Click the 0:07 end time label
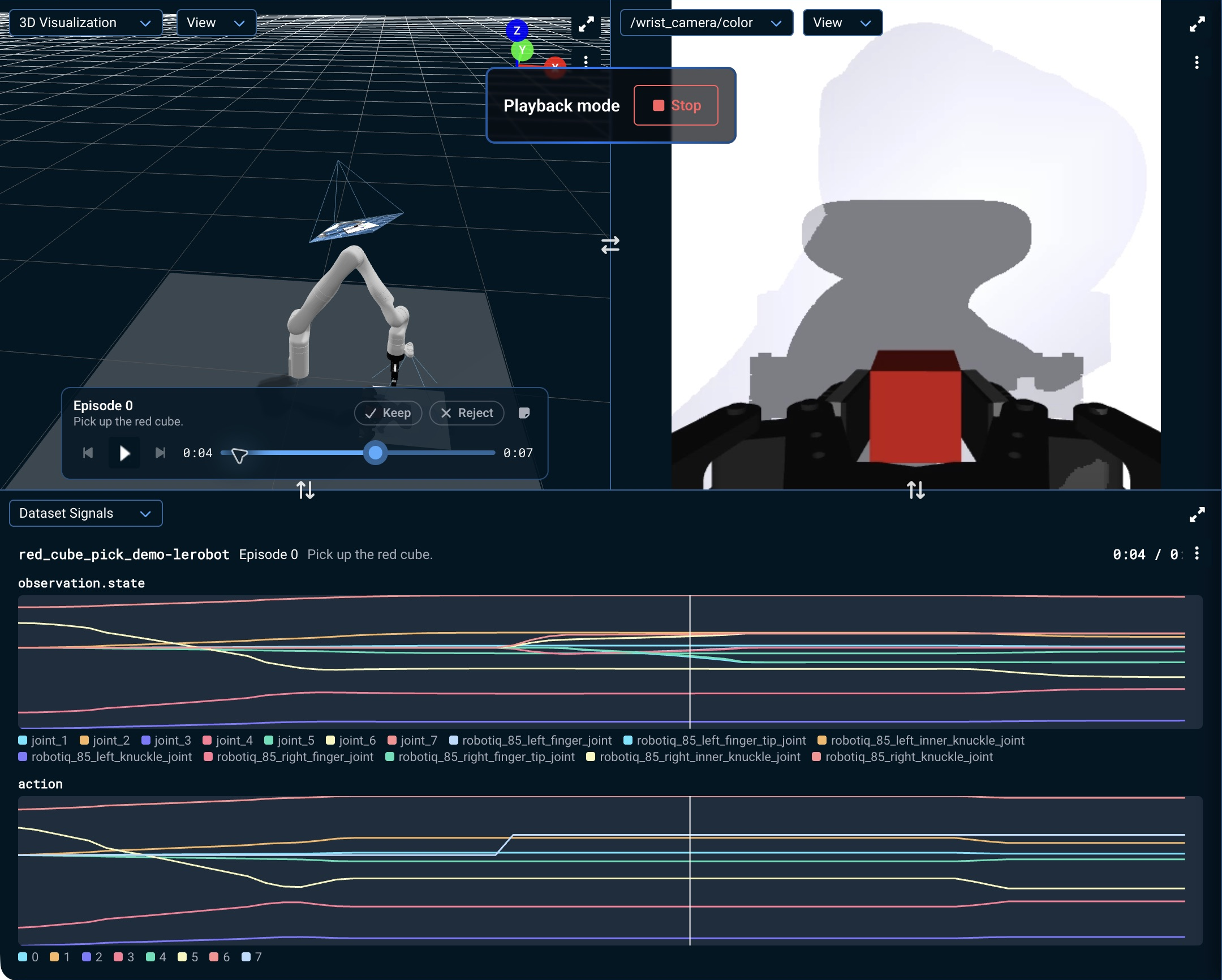The height and width of the screenshot is (980, 1222). point(518,453)
